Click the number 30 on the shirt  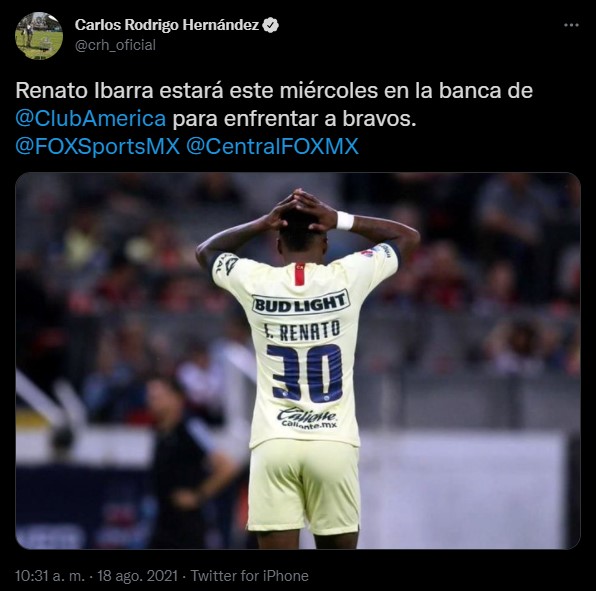point(304,372)
